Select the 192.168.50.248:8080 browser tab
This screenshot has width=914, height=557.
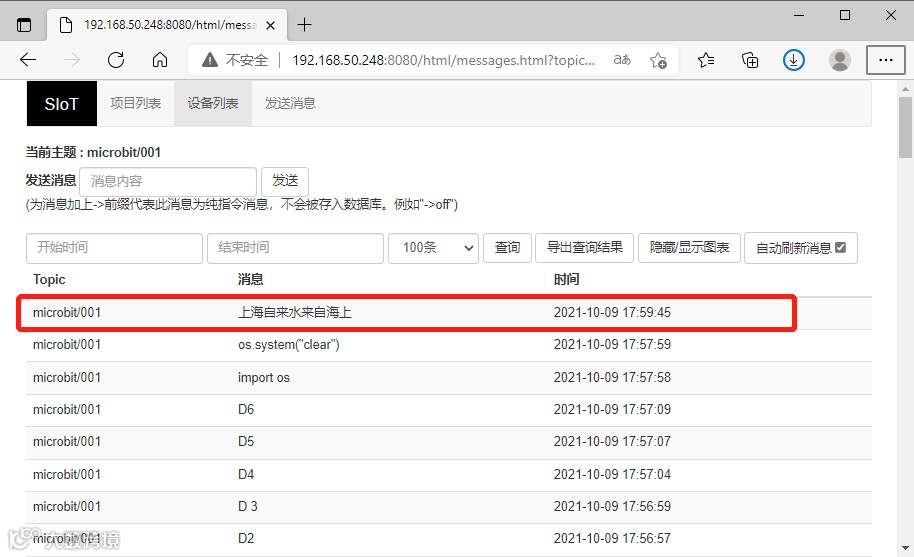(167, 25)
